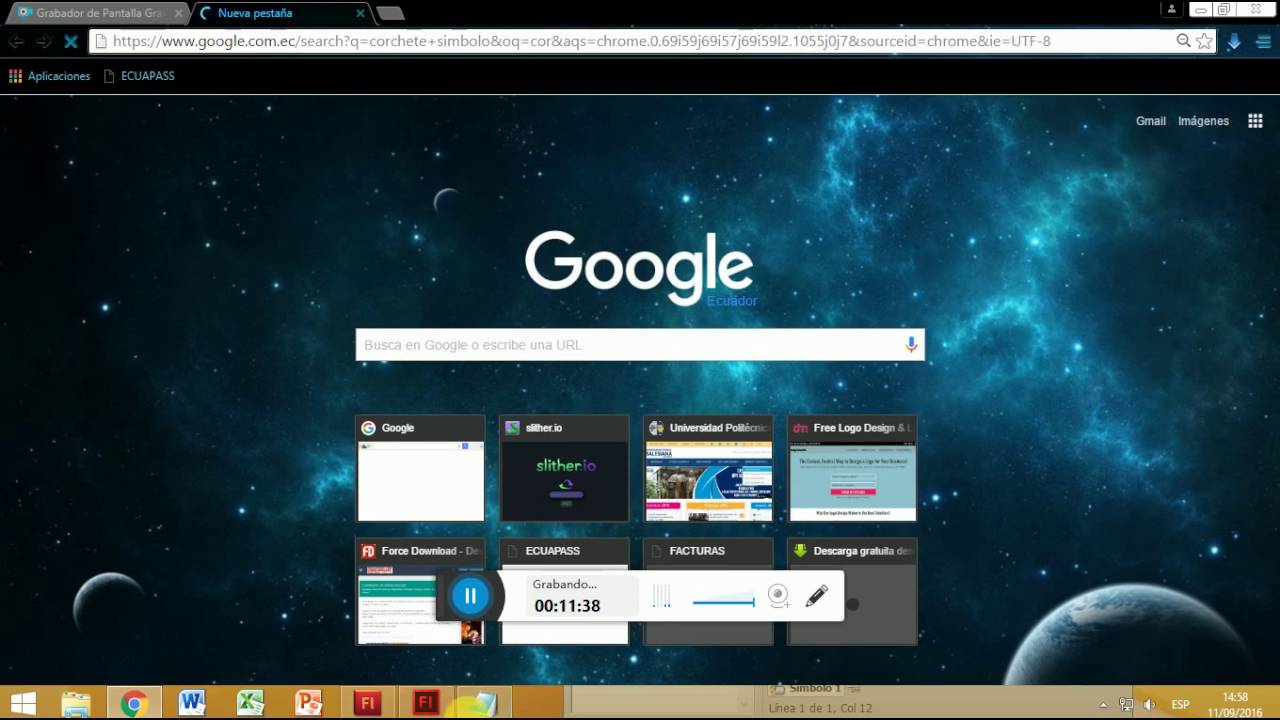Screen dimensions: 1280x720
Task: Open File Explorer from the taskbar
Action: pyautogui.click(x=76, y=703)
